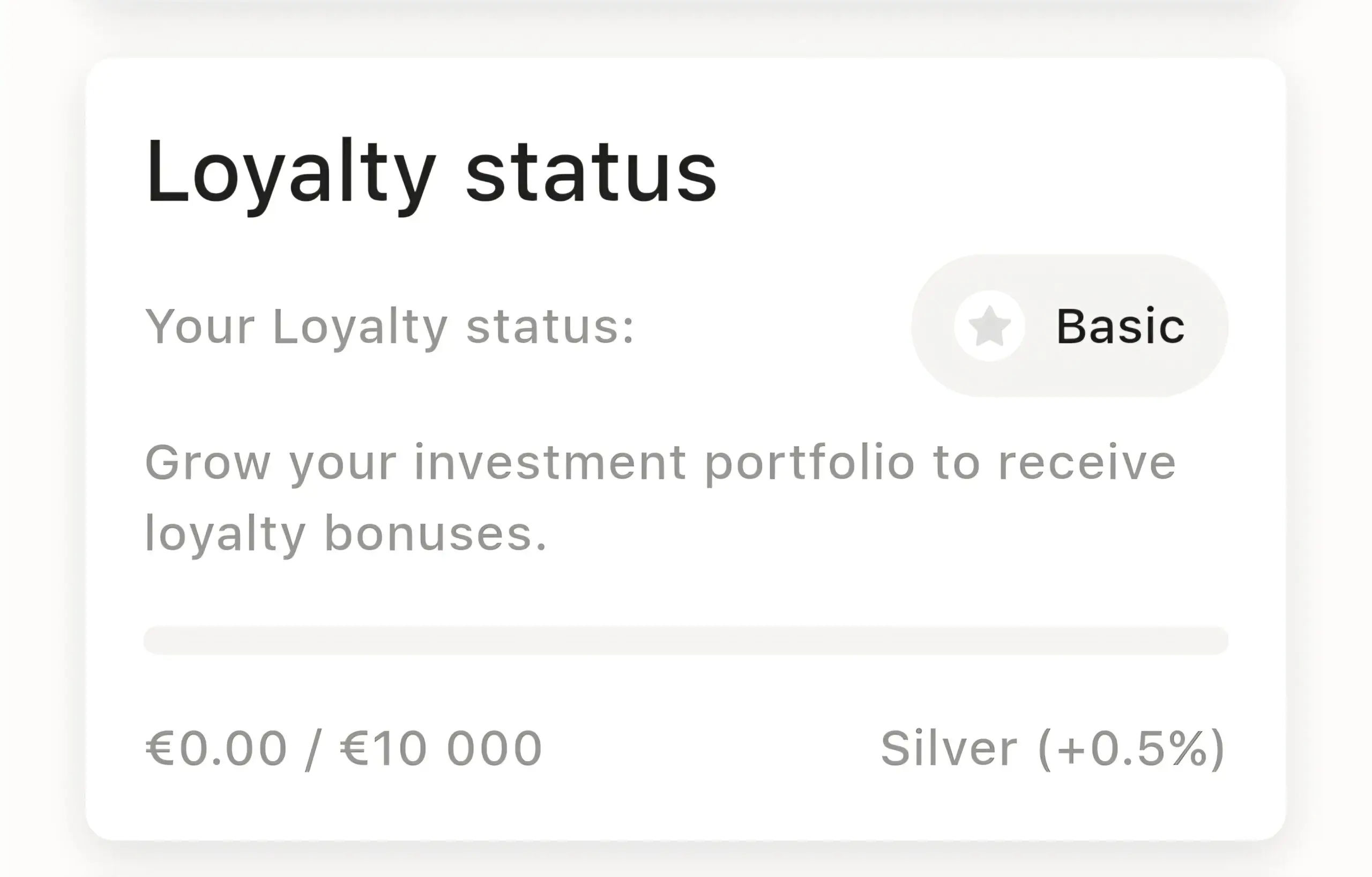
Task: Click the word Silver in the tier label
Action: pyautogui.click(x=949, y=748)
